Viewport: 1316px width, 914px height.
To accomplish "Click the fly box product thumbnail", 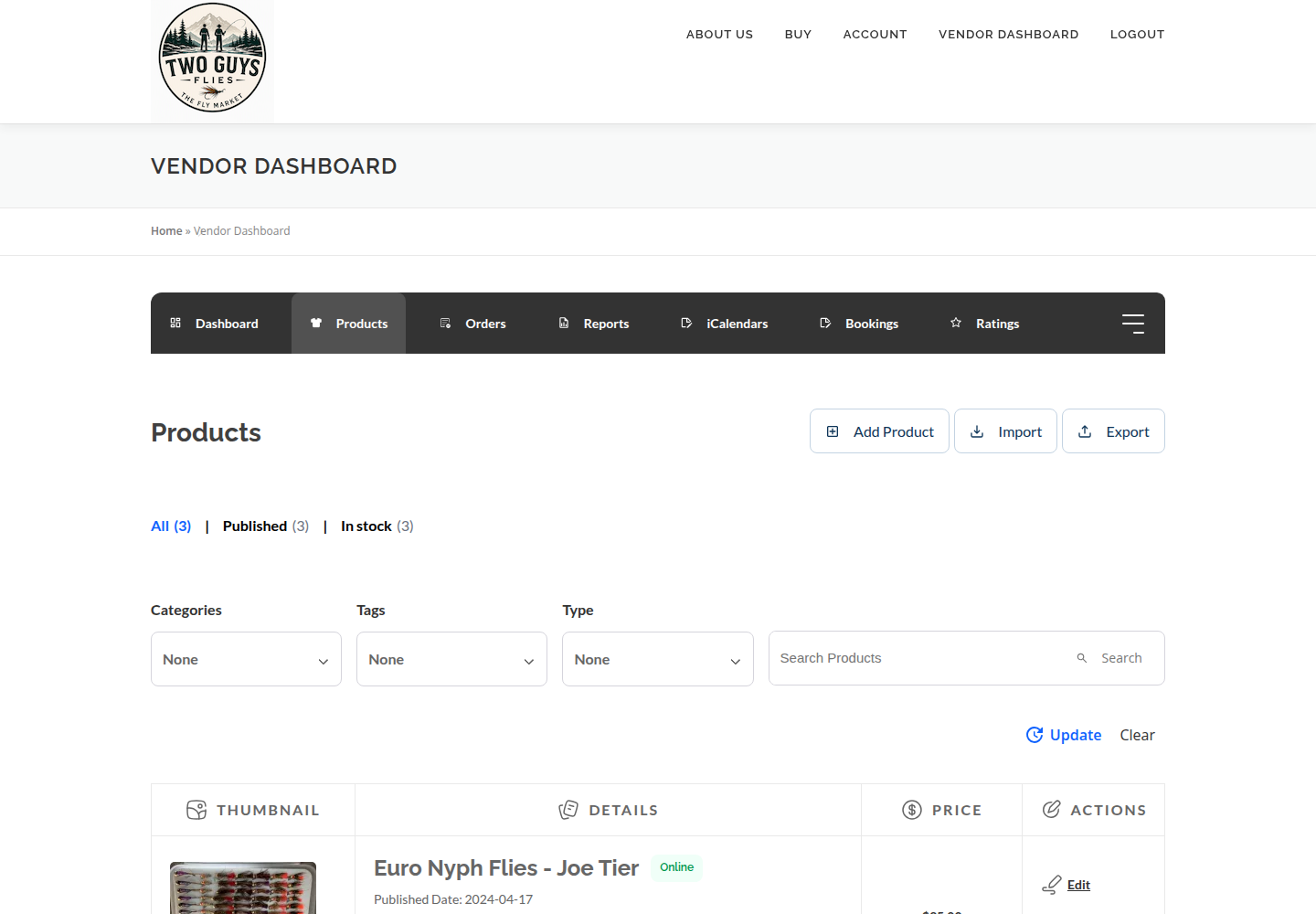I will [x=243, y=887].
